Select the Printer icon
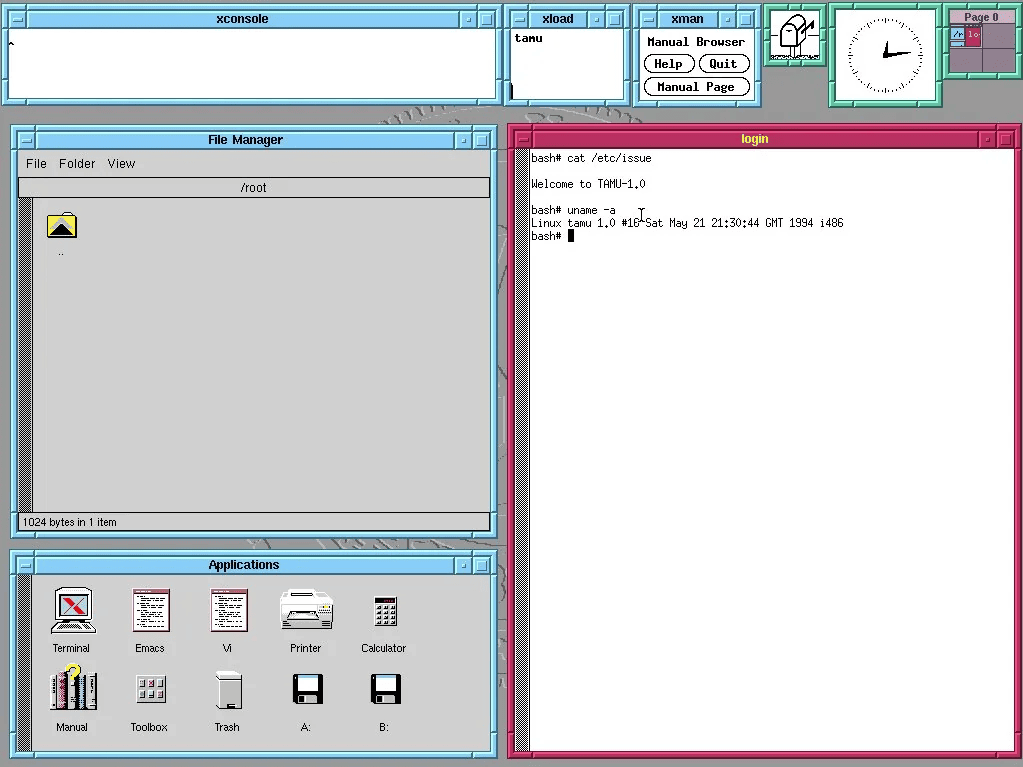Screen dimensions: 1023x767 tap(307, 609)
